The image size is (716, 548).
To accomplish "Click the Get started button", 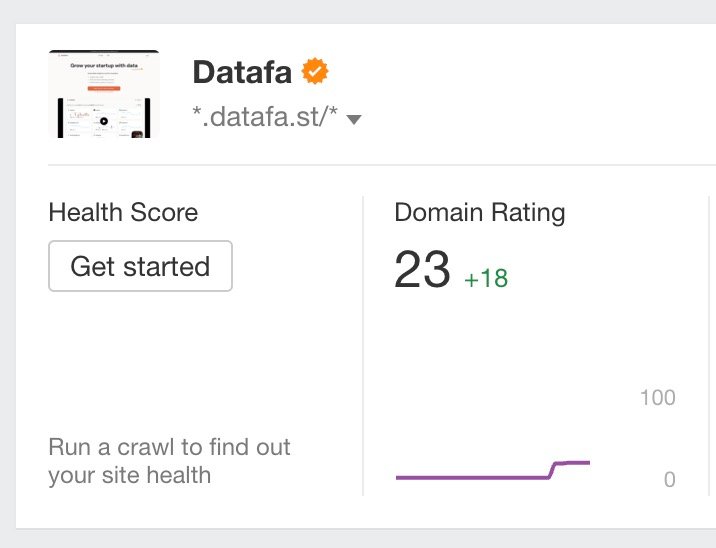I will 140,266.
